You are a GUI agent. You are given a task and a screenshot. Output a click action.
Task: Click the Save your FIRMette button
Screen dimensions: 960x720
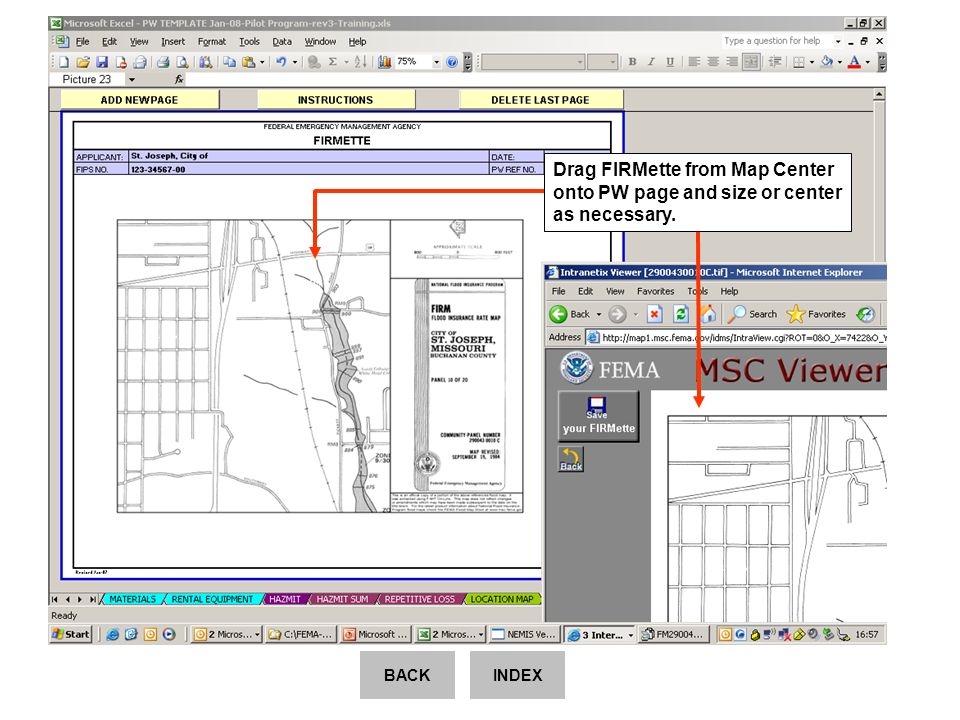[x=598, y=416]
